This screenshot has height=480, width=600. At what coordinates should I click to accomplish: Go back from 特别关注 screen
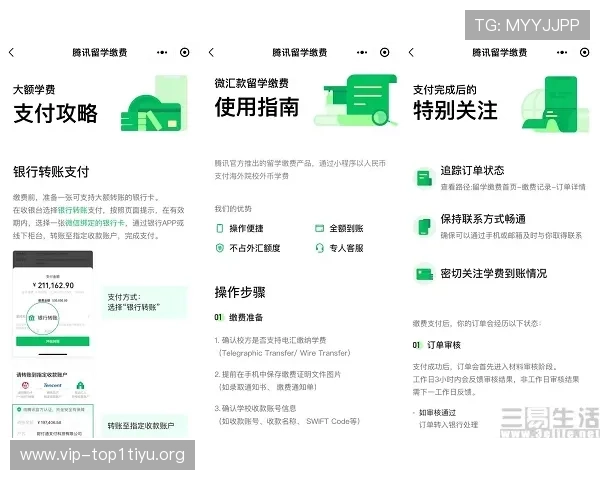pyautogui.click(x=411, y=52)
